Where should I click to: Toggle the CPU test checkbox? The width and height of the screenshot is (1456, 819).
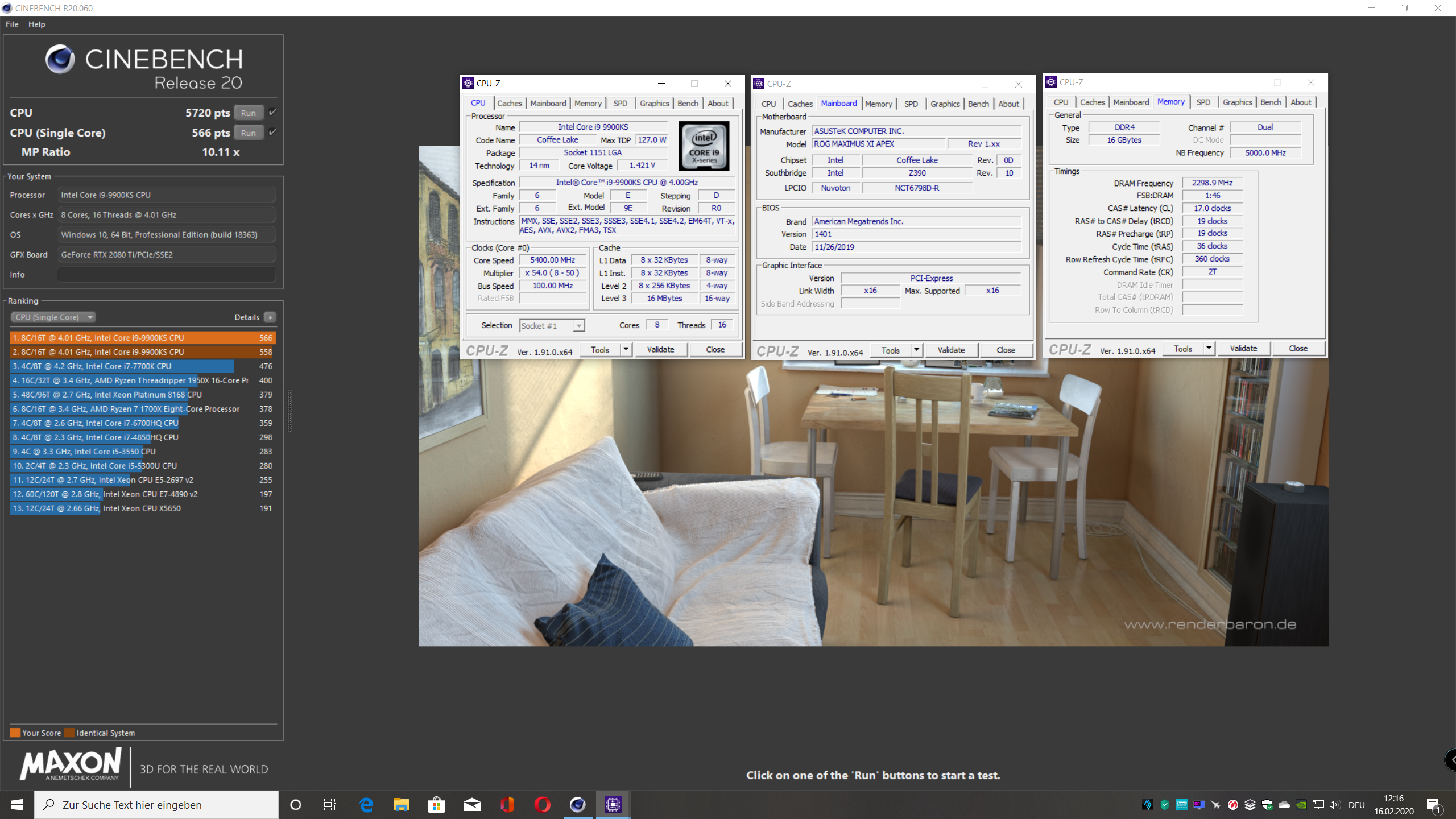click(273, 112)
